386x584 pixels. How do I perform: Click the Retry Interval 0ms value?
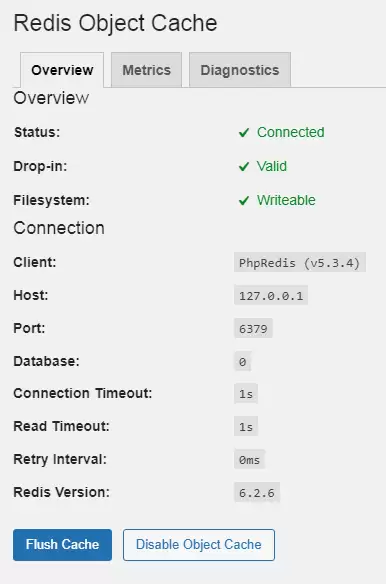[x=249, y=460]
